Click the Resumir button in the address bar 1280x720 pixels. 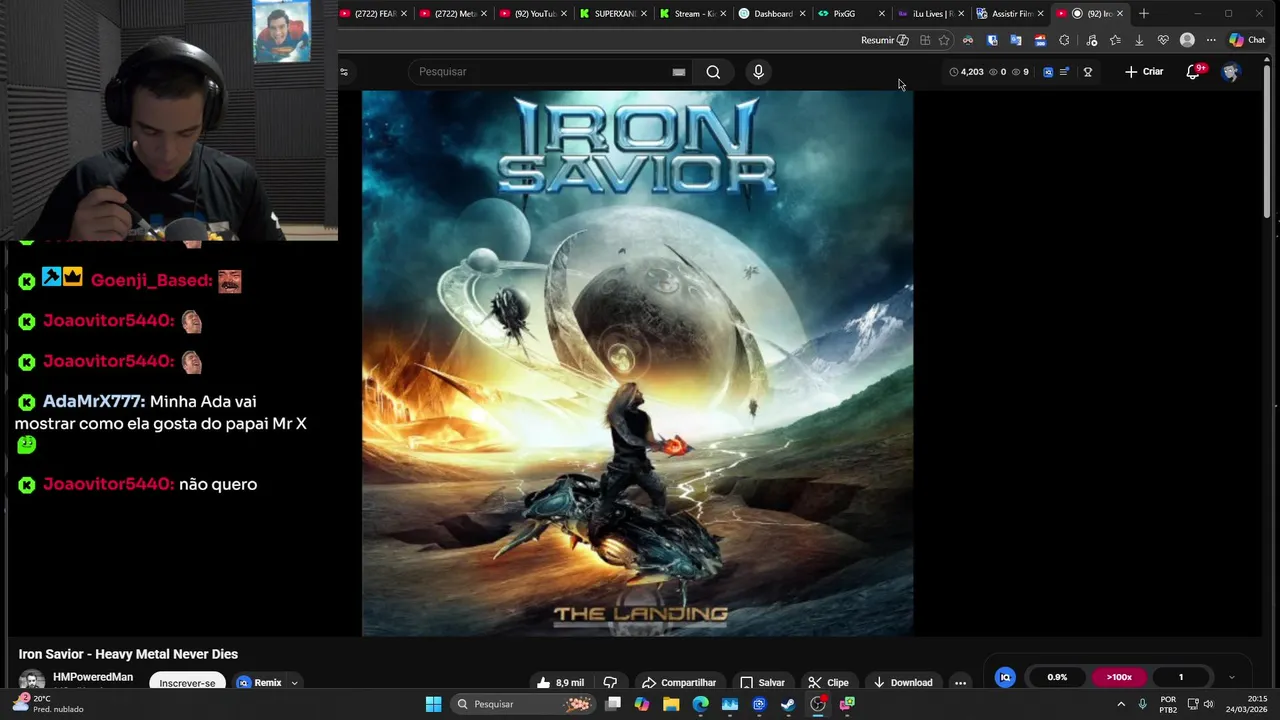[885, 40]
